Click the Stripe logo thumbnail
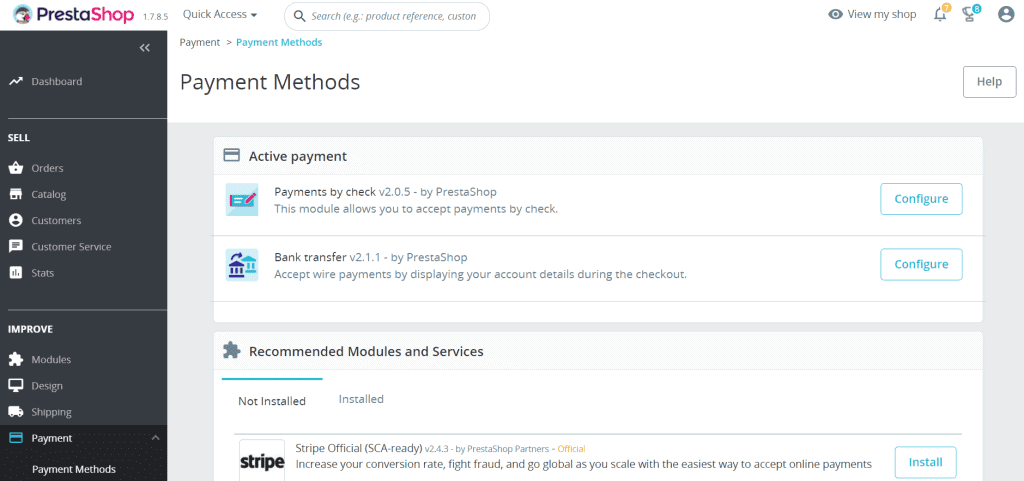The width and height of the screenshot is (1024, 481). click(262, 462)
